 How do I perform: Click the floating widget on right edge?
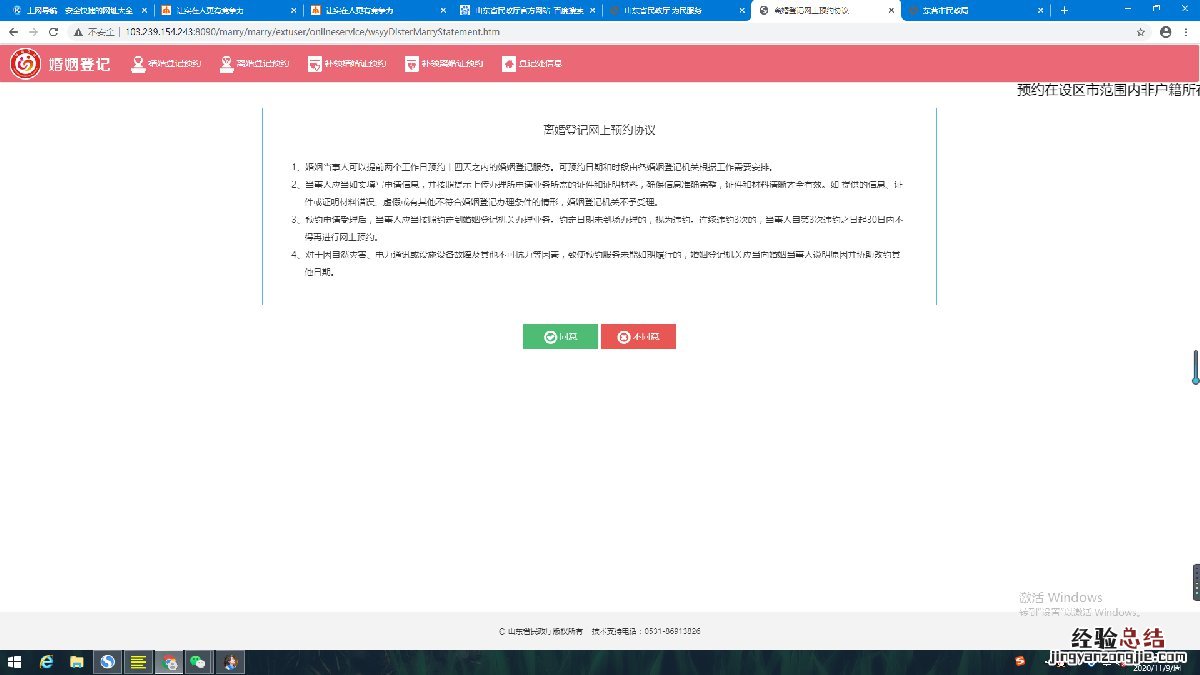(1196, 582)
